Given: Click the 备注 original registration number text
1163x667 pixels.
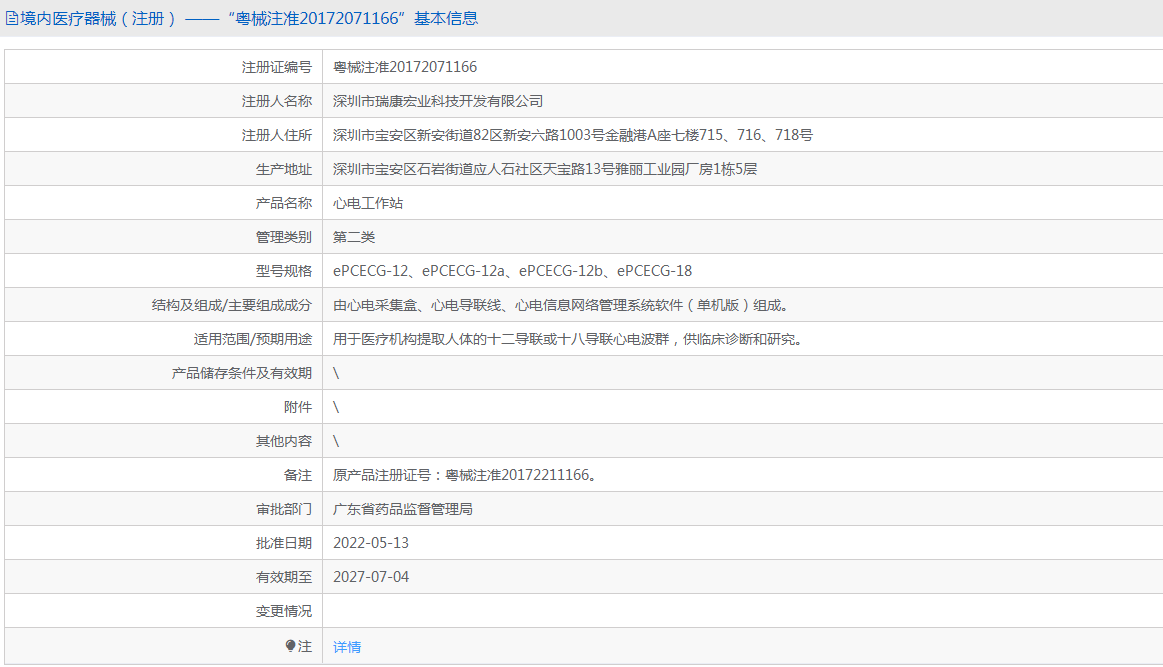Looking at the screenshot, I should [466, 475].
